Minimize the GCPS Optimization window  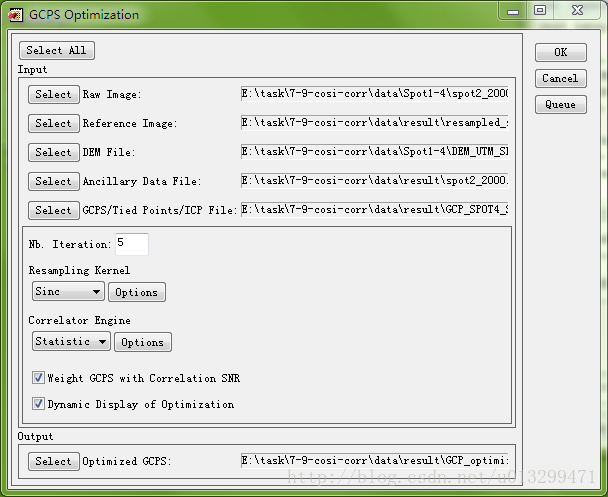513,11
